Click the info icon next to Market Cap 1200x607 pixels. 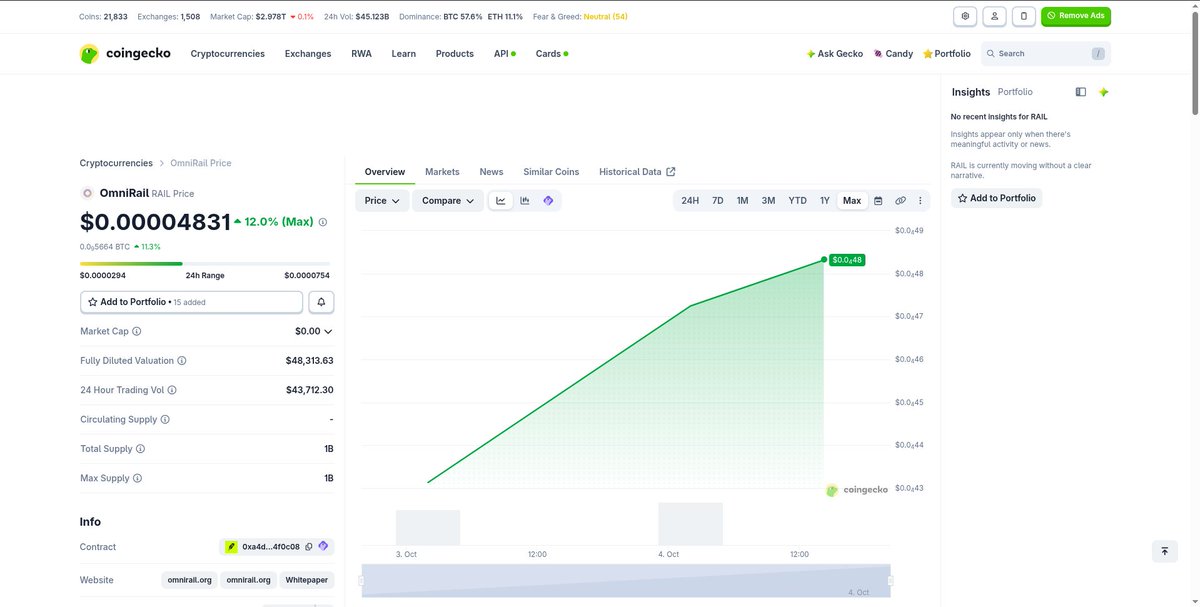(x=137, y=331)
